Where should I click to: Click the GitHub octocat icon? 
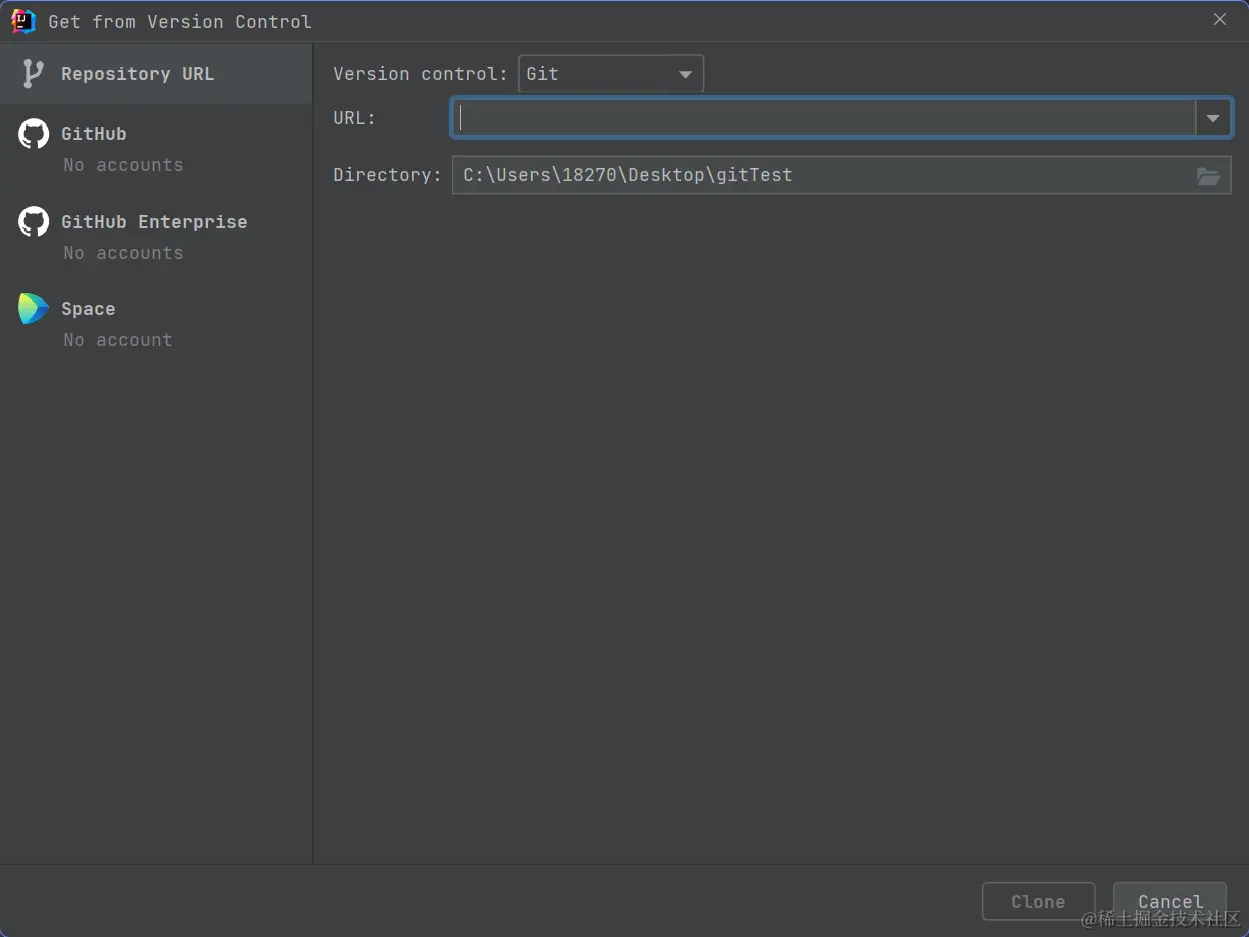point(33,134)
